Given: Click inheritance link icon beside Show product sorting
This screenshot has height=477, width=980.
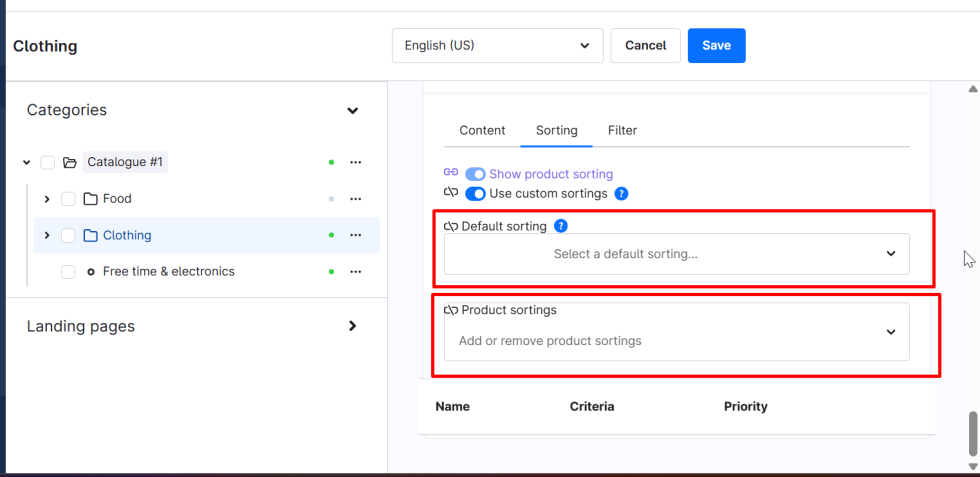Looking at the screenshot, I should tap(451, 173).
